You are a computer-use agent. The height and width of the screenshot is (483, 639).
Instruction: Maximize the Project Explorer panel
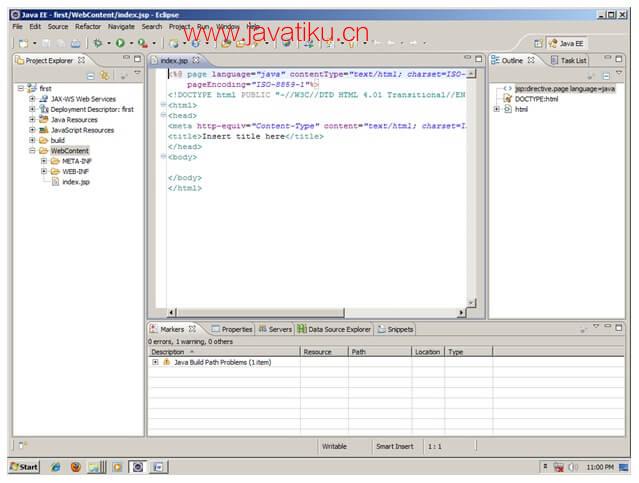click(138, 59)
